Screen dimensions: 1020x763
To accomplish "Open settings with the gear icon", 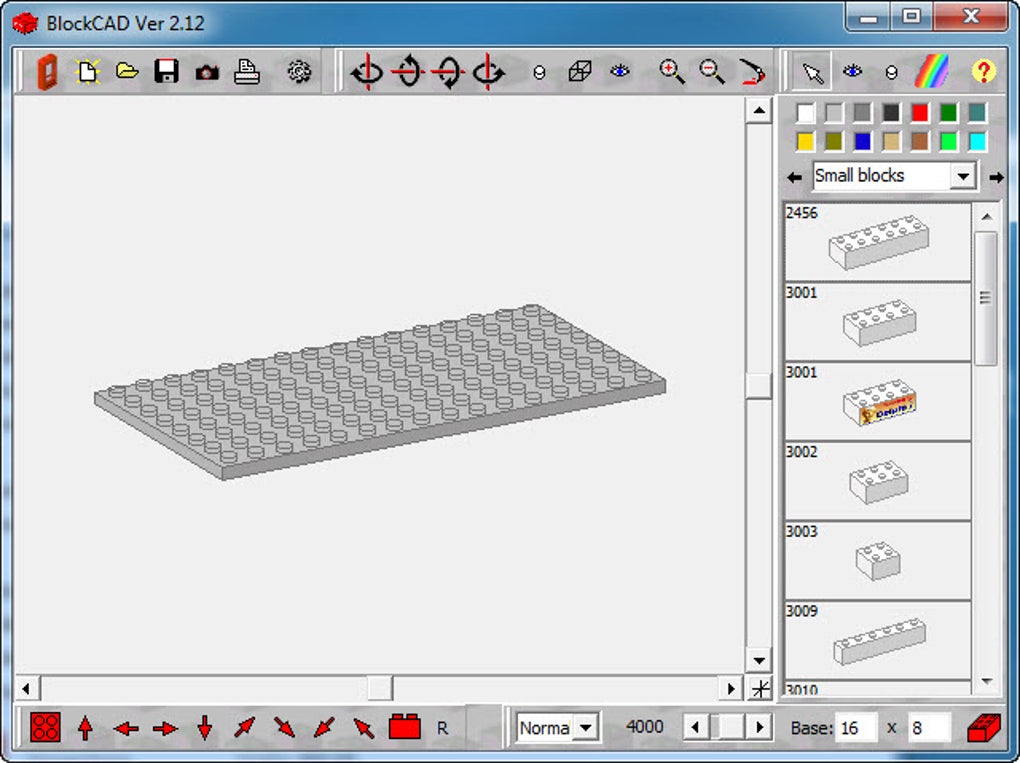I will [299, 72].
